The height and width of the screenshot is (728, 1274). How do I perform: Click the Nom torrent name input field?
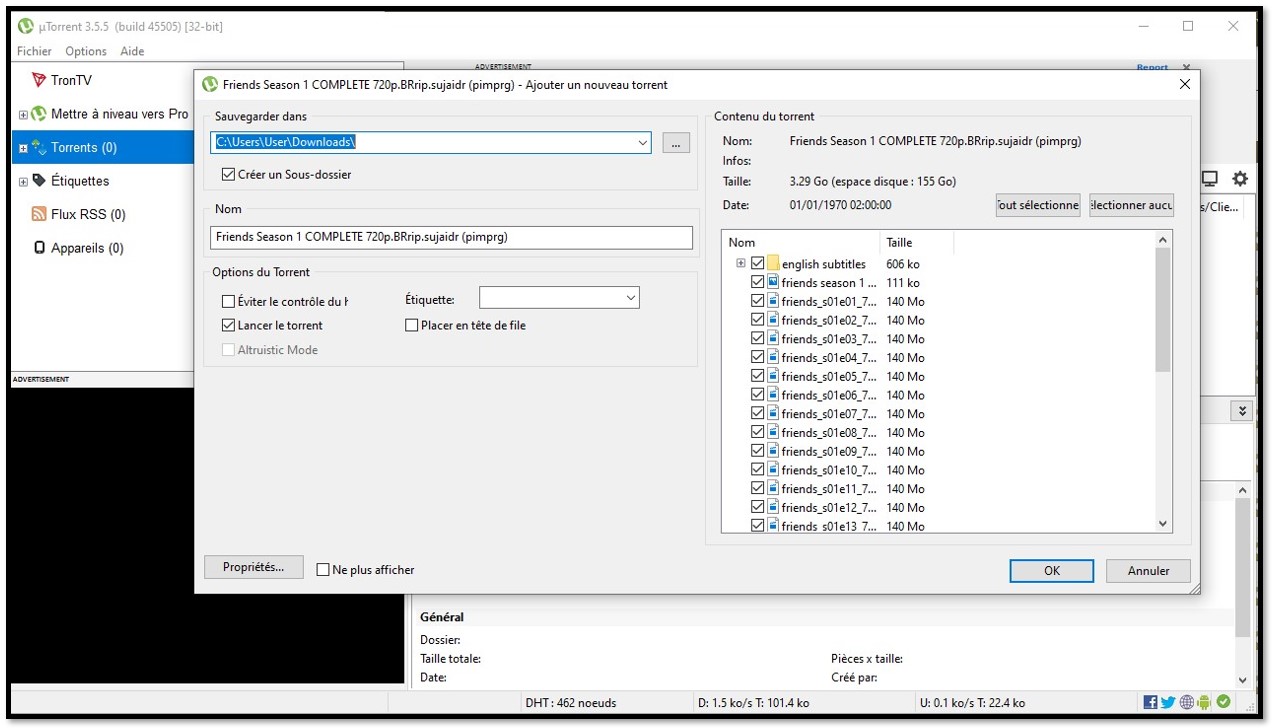click(451, 237)
